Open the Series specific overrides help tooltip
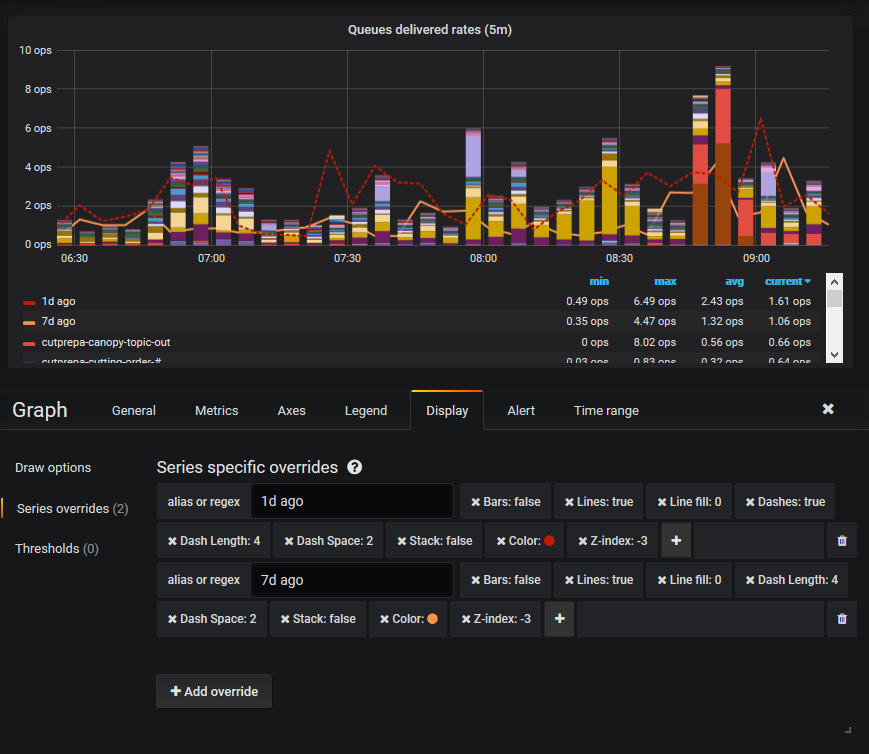The height and width of the screenshot is (754, 869). (x=357, y=467)
